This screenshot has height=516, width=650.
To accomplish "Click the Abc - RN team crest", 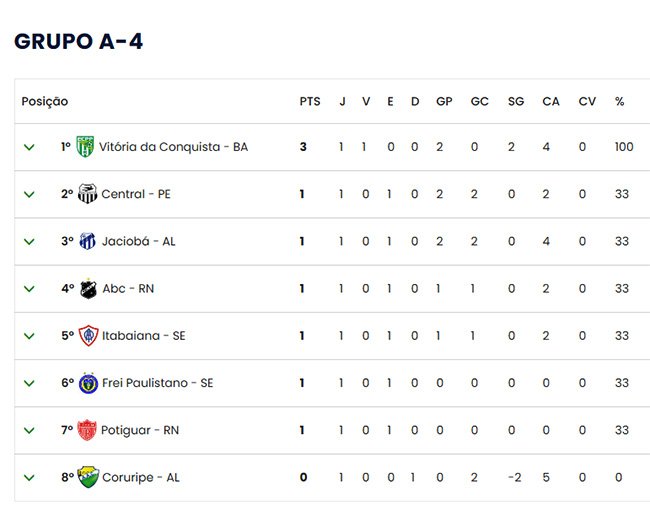I will (88, 288).
